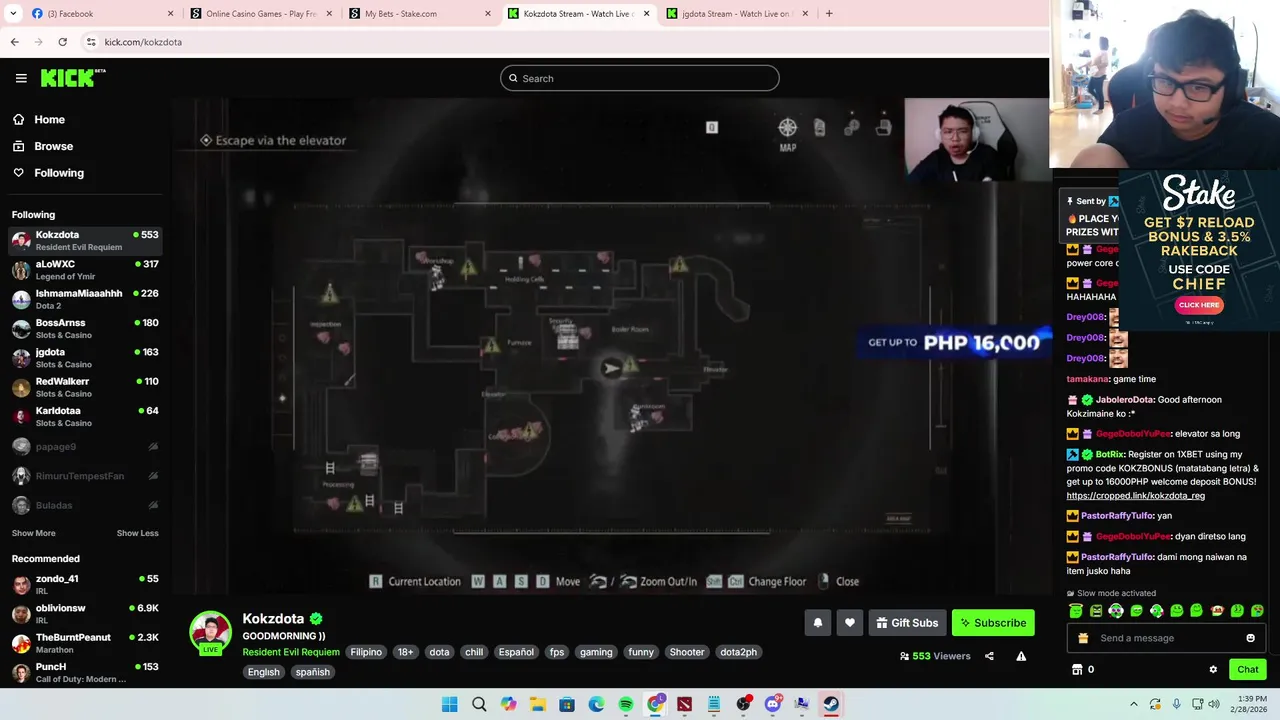1280x720 pixels.
Task: Open the Kick hamburger menu
Action: coord(21,78)
